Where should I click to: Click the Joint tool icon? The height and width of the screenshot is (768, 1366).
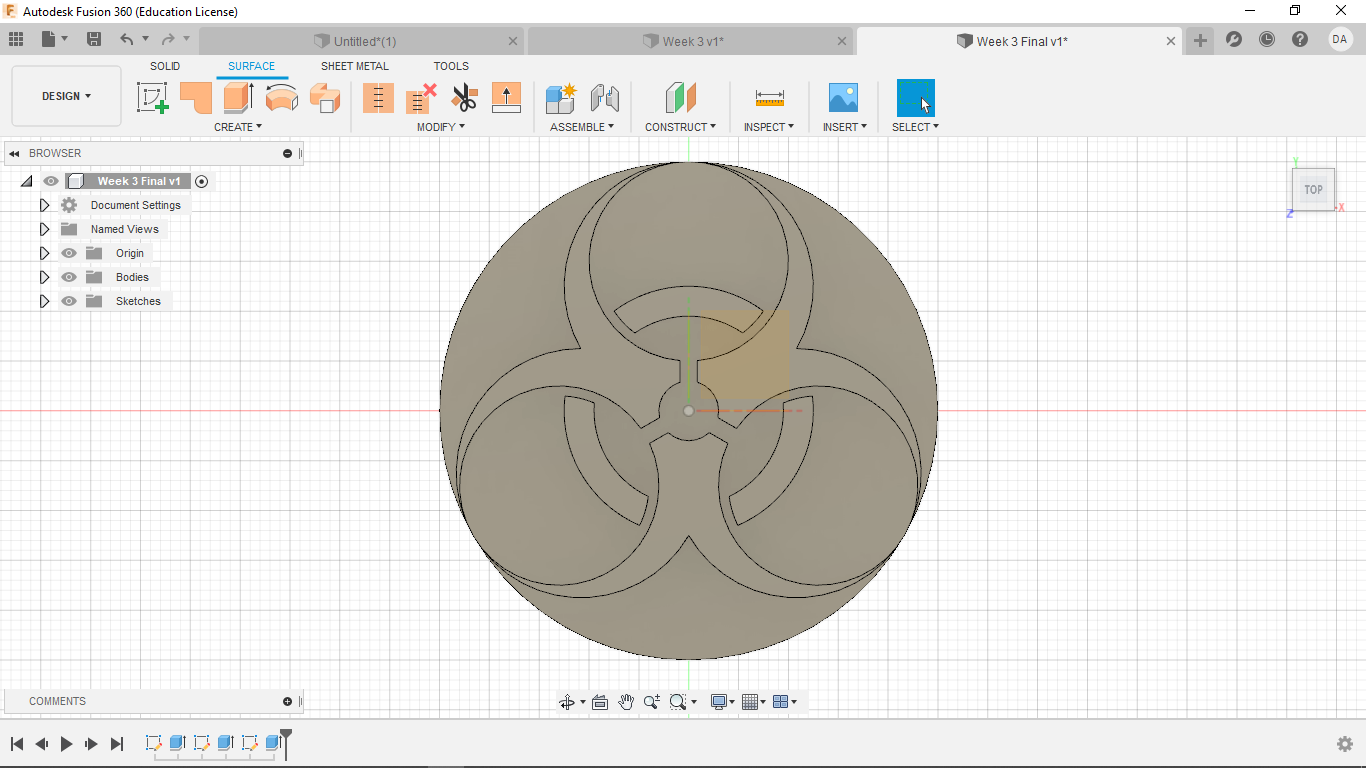[604, 98]
